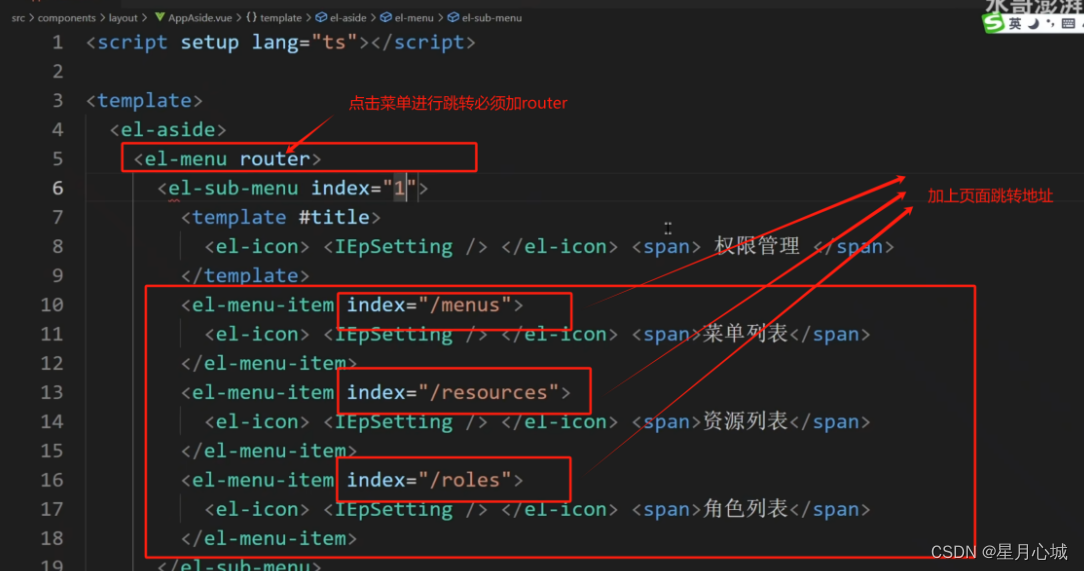The height and width of the screenshot is (571, 1084).
Task: Click the closing </script> tag on line 1
Action: click(x=423, y=43)
